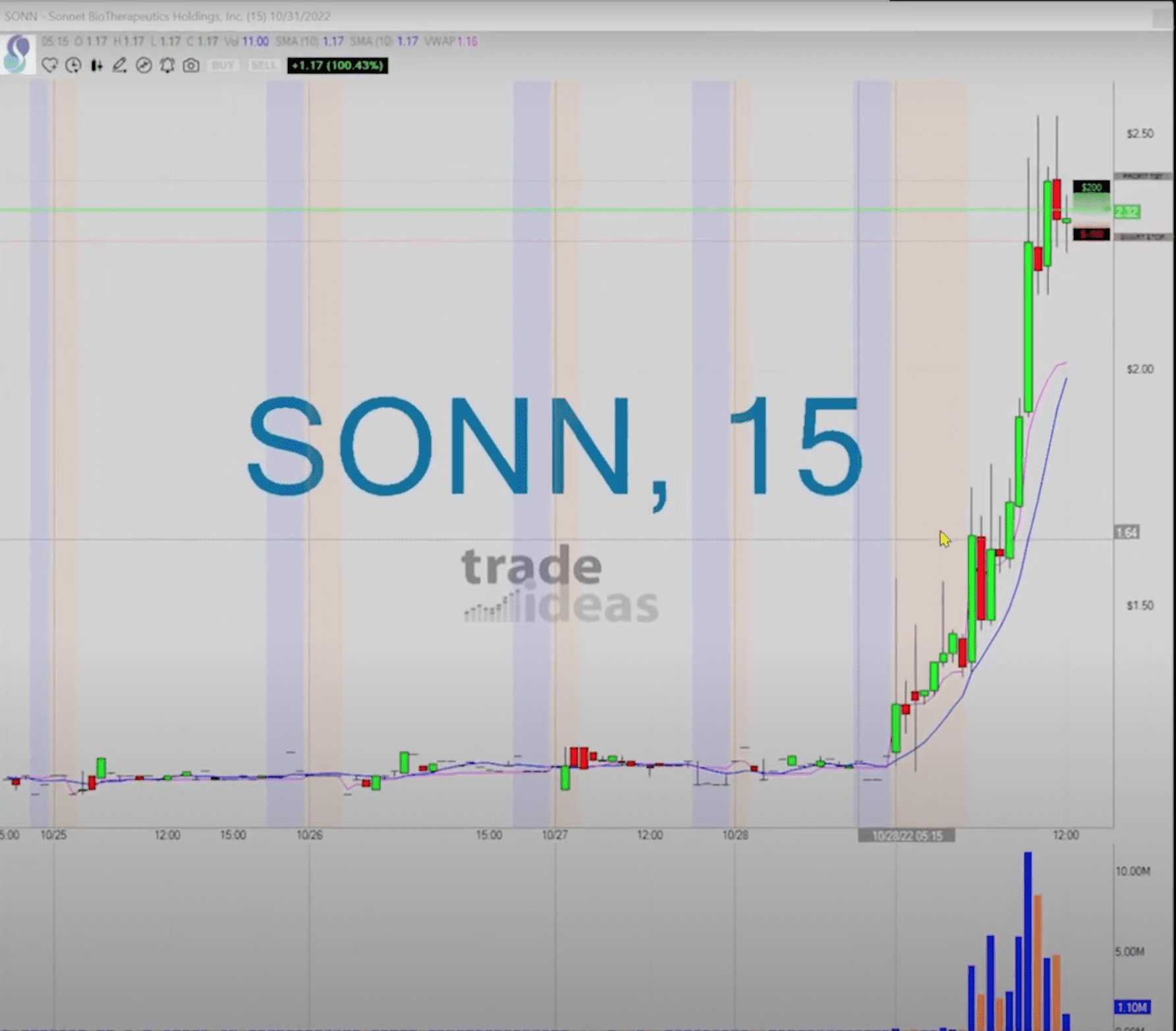
Task: Click the SELL button
Action: [x=264, y=65]
